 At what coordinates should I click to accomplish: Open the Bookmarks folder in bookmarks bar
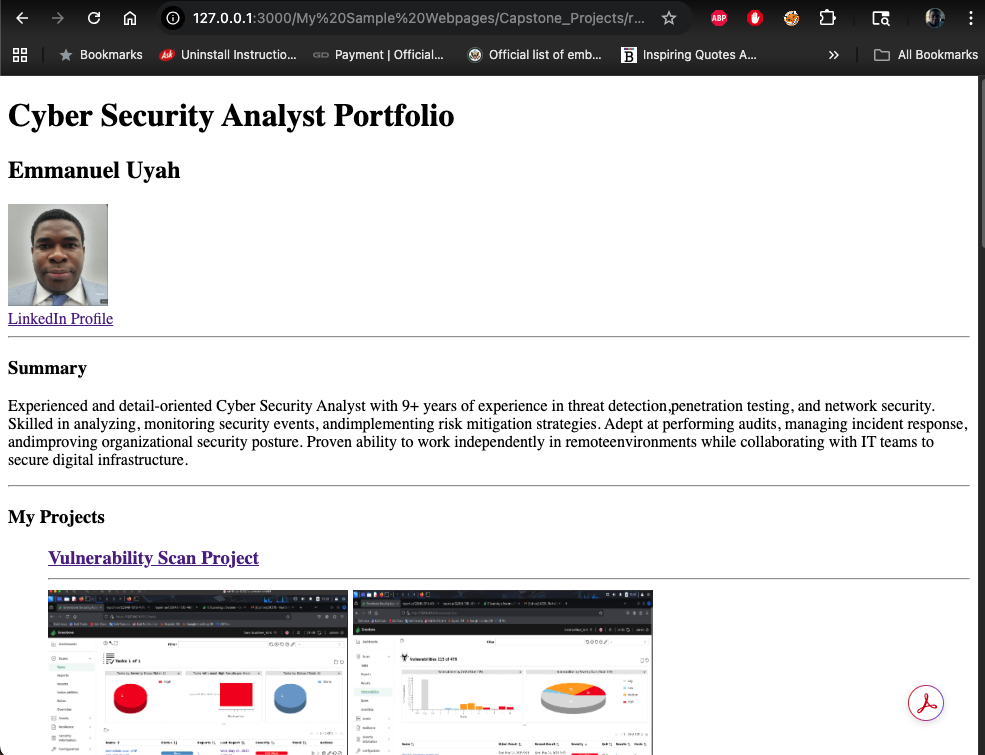click(x=101, y=55)
